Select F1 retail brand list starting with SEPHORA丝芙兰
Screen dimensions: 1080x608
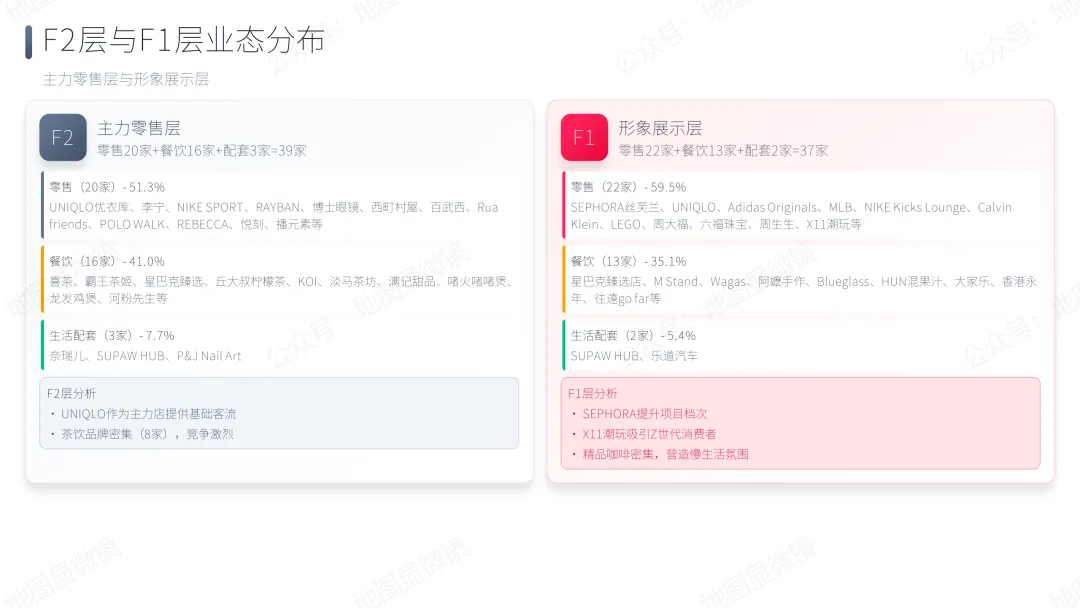[x=791, y=216]
